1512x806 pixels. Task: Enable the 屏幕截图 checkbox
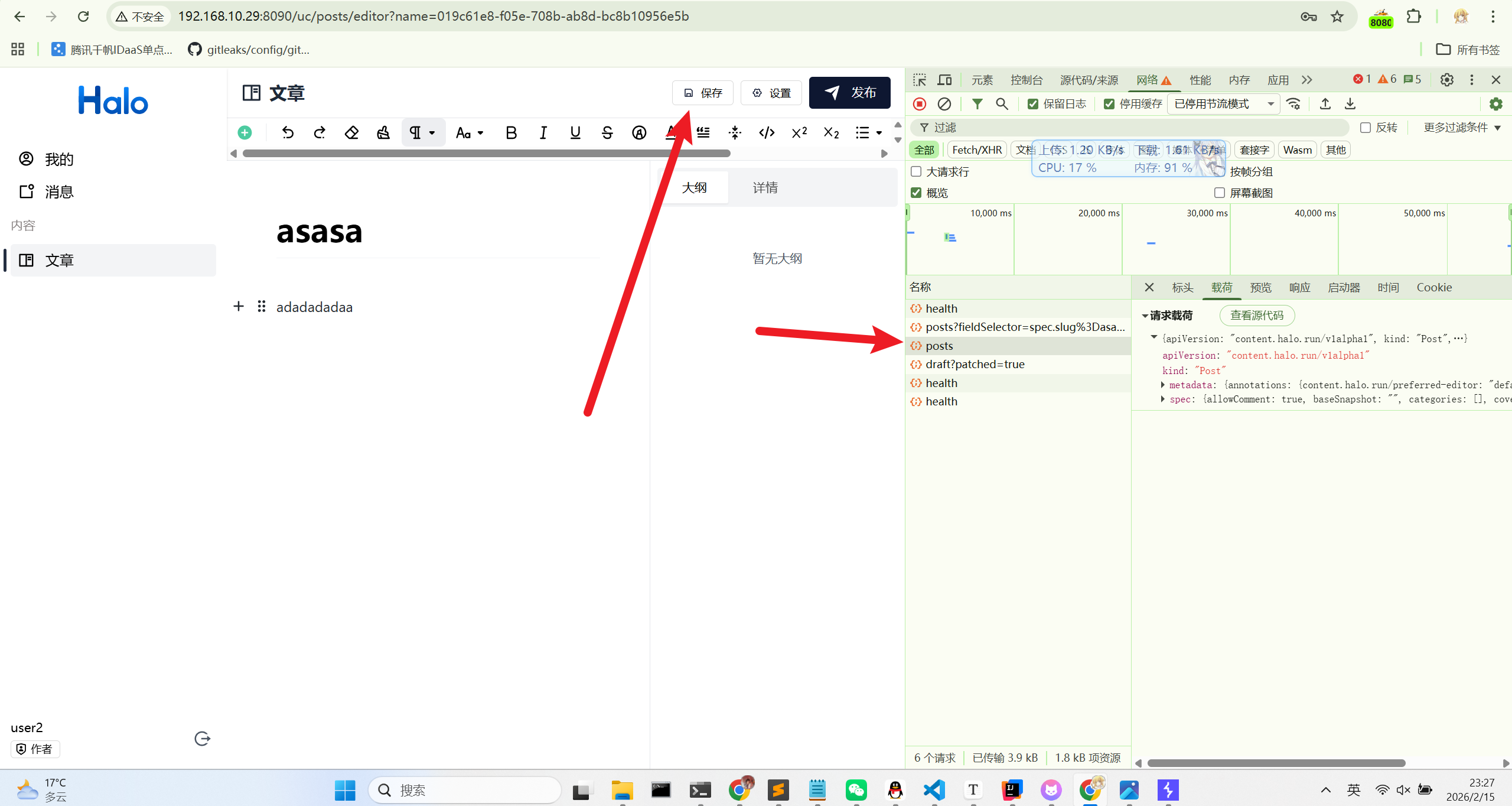click(1219, 193)
